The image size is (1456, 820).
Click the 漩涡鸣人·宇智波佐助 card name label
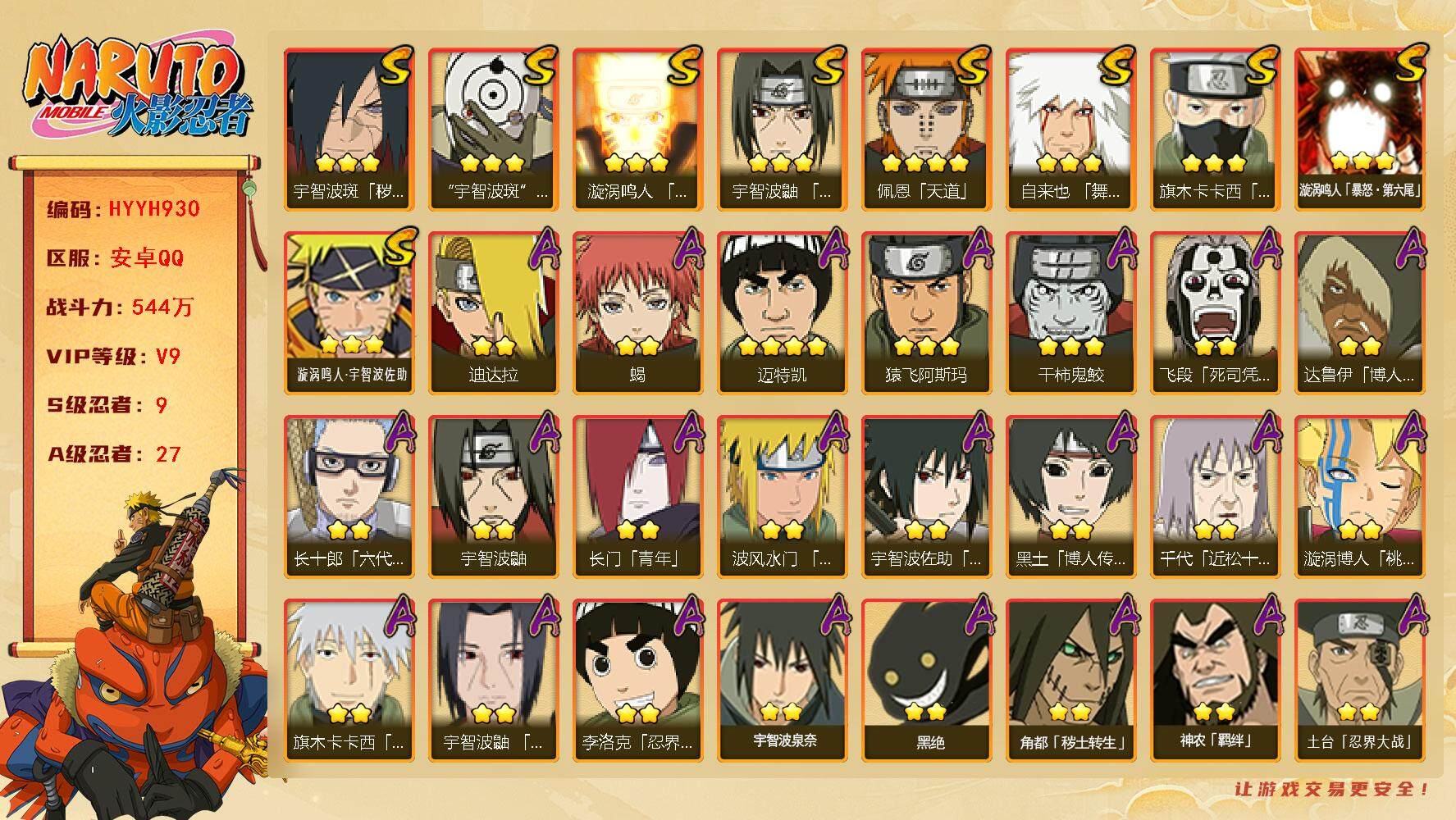pos(349,375)
